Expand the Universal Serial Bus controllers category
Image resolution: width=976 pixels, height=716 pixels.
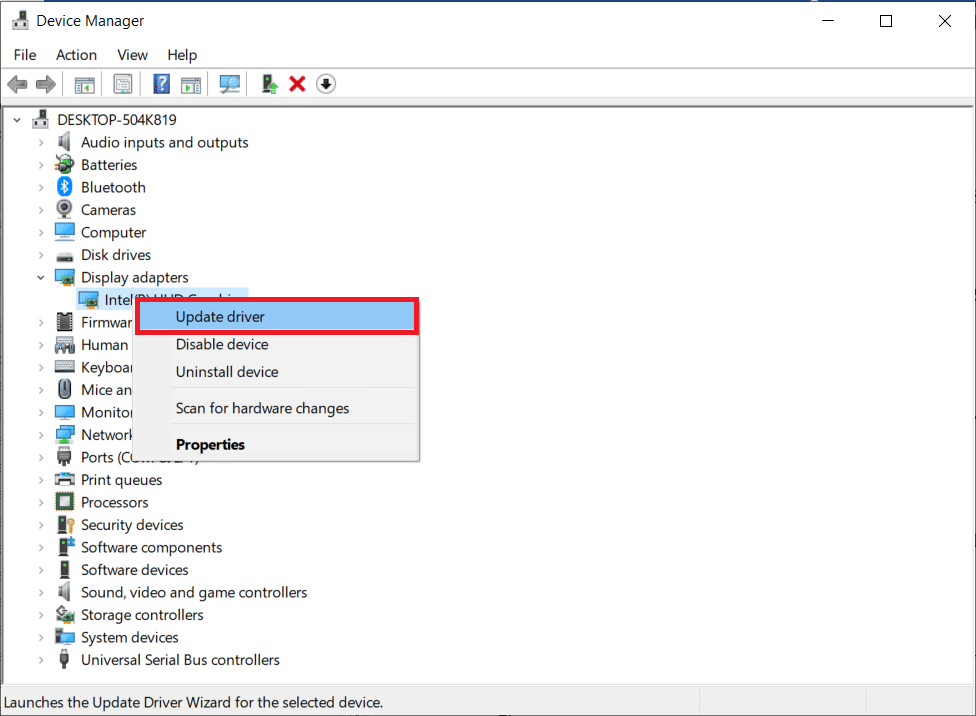pyautogui.click(x=40, y=659)
